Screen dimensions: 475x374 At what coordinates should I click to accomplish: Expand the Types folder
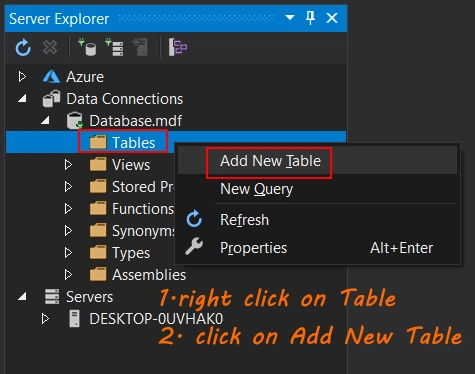pos(68,253)
